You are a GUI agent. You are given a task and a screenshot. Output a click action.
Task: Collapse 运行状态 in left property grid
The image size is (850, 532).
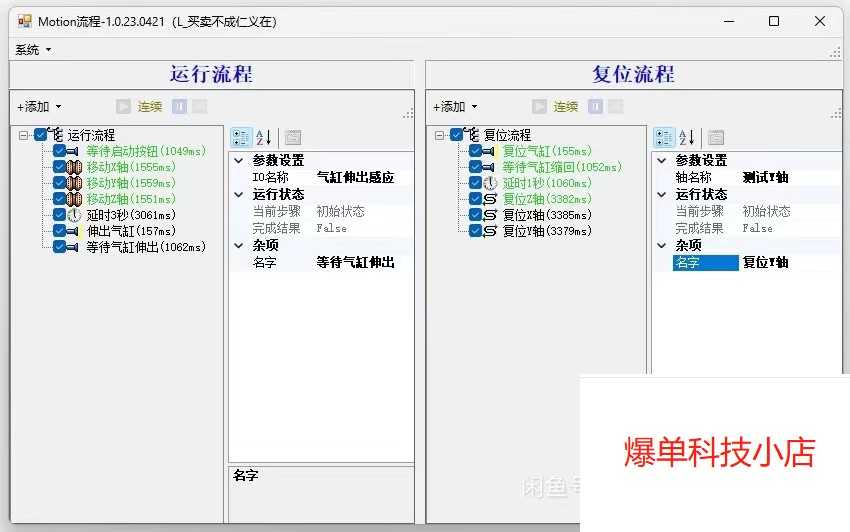(x=239, y=195)
